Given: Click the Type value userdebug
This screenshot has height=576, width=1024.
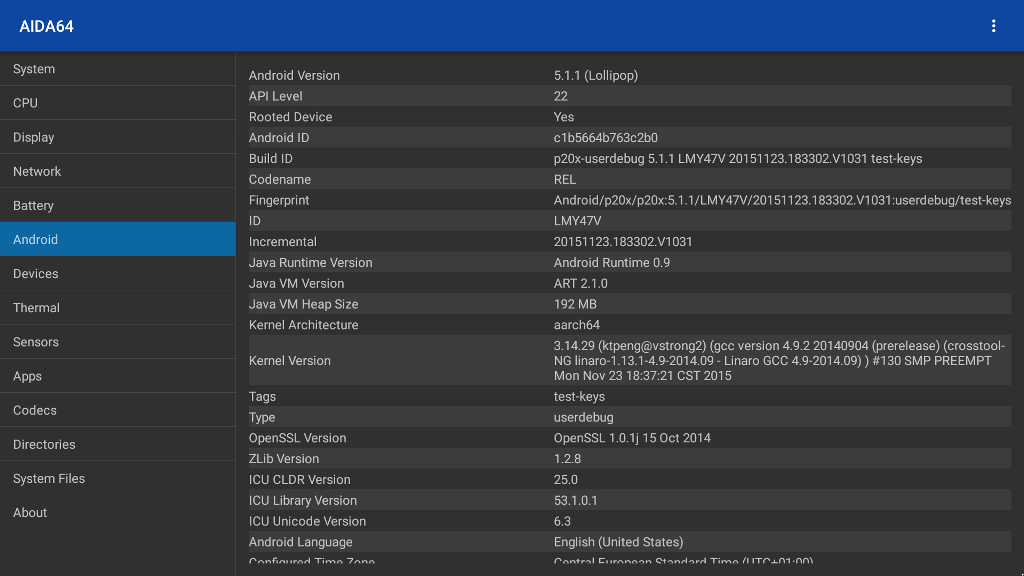Looking at the screenshot, I should click(x=584, y=417).
